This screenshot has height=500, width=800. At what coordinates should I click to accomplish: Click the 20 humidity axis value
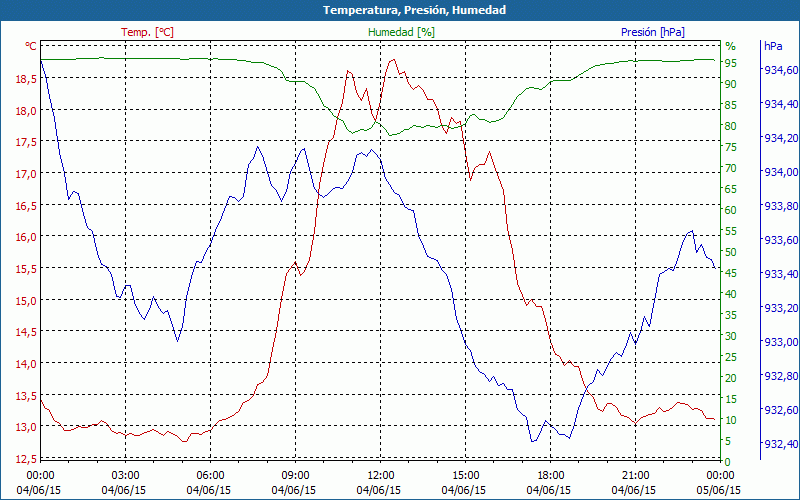coord(731,378)
